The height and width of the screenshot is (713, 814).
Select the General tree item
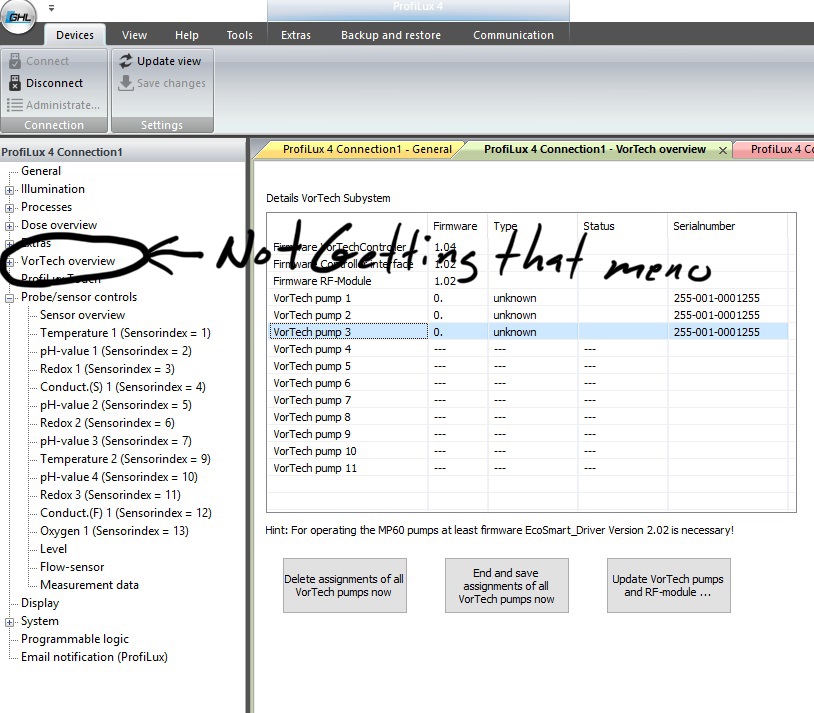(x=41, y=171)
